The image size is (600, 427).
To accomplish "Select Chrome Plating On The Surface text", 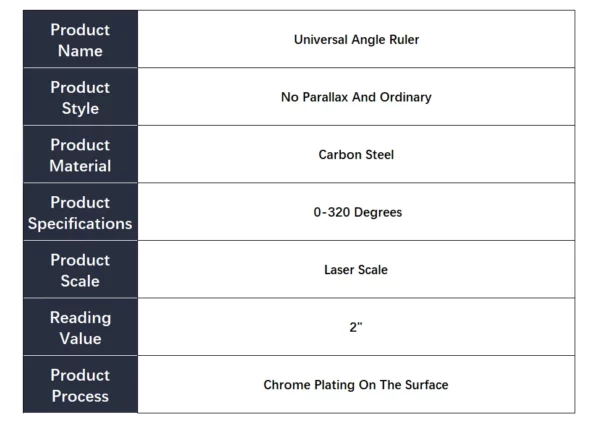I will [356, 385].
